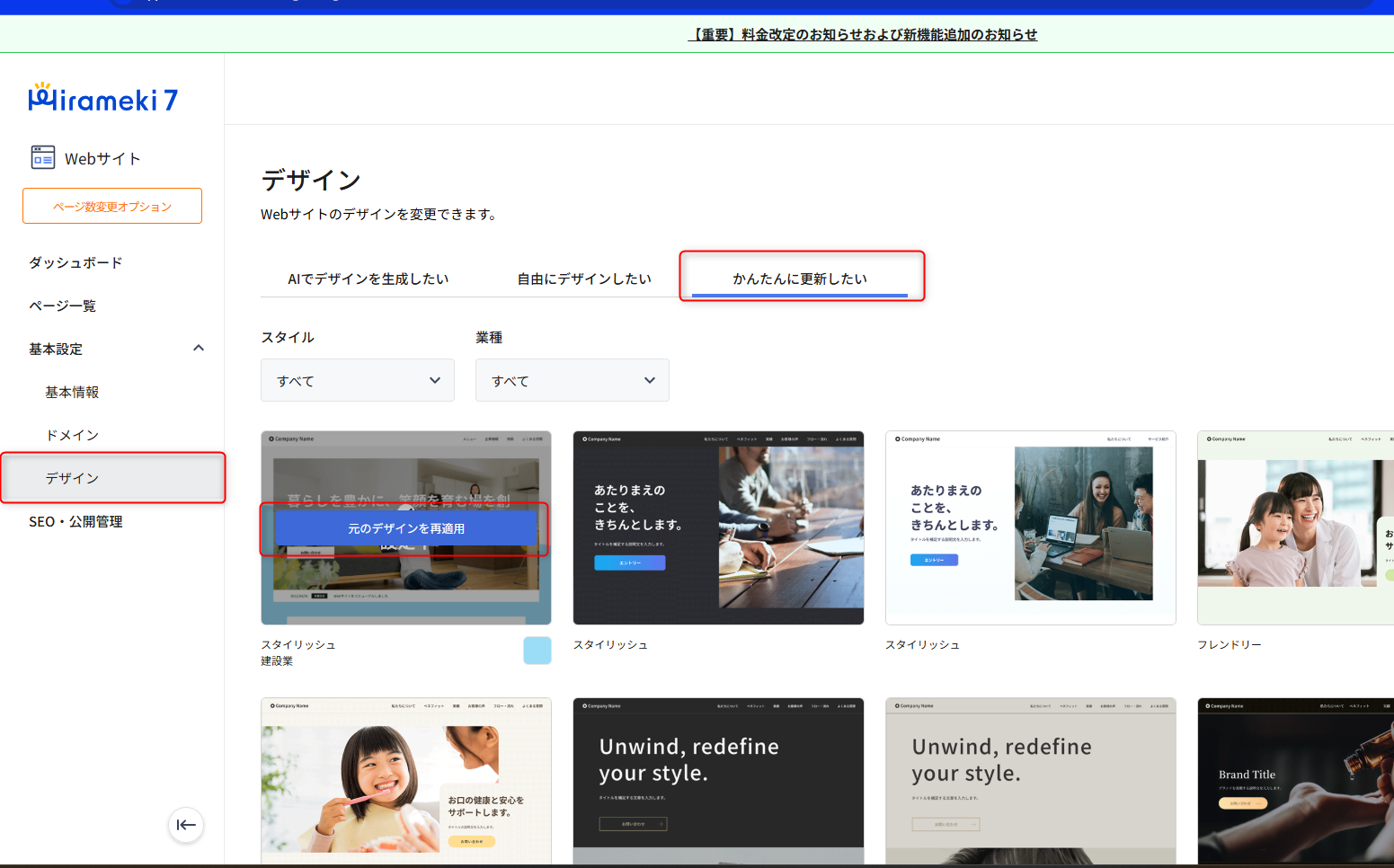Click the light blue color swatch
1394x868 pixels.
(x=537, y=651)
